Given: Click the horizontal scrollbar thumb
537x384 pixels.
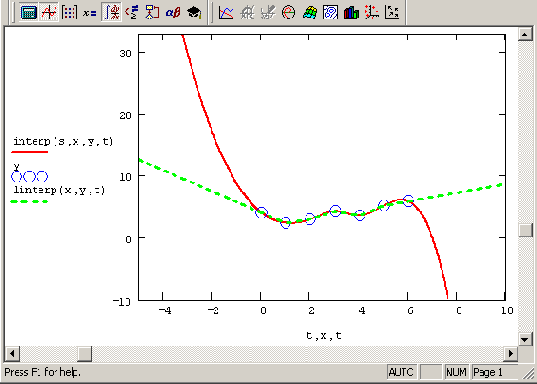Looking at the screenshot, I should point(85,353).
